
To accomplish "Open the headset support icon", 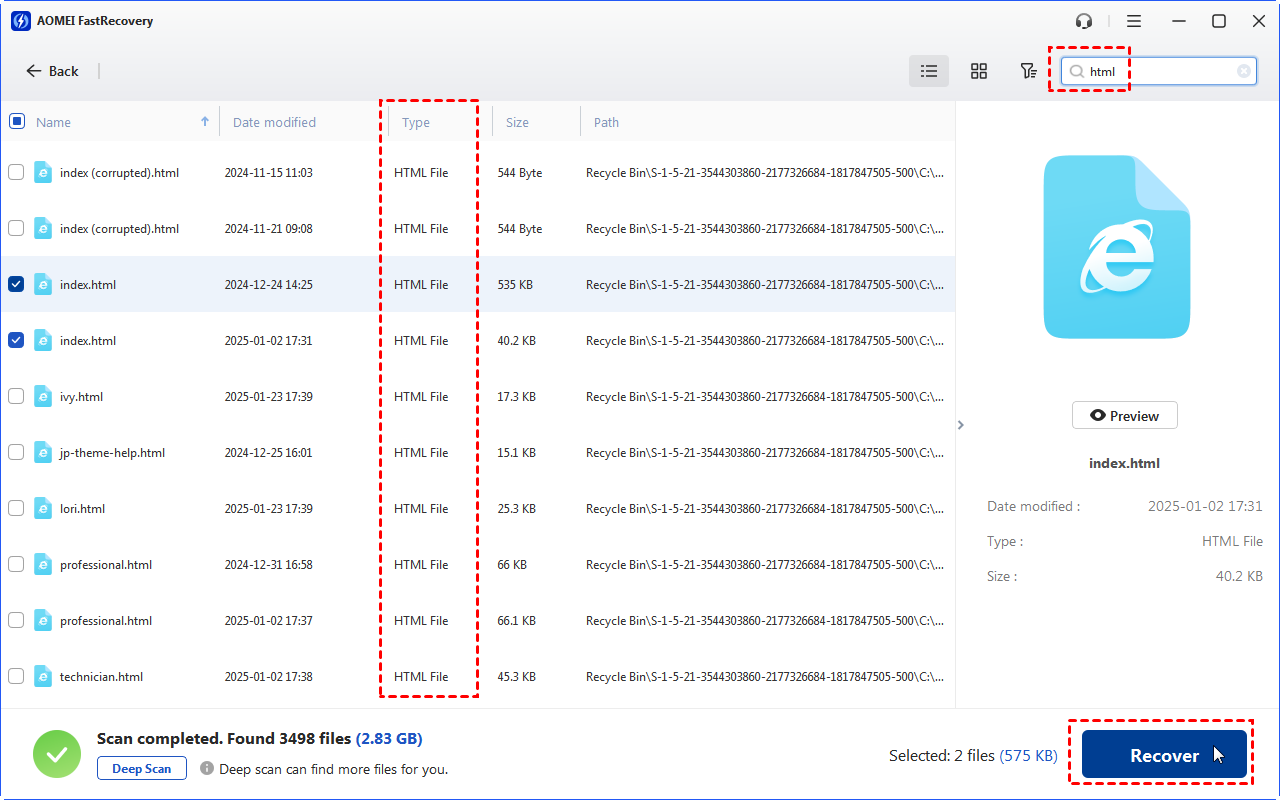I will 1084,21.
